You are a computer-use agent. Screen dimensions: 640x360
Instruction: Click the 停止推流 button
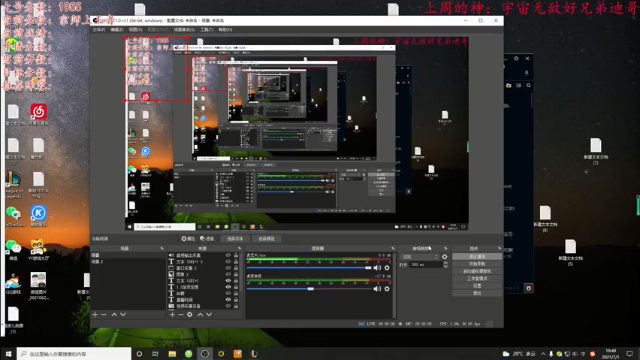point(477,256)
